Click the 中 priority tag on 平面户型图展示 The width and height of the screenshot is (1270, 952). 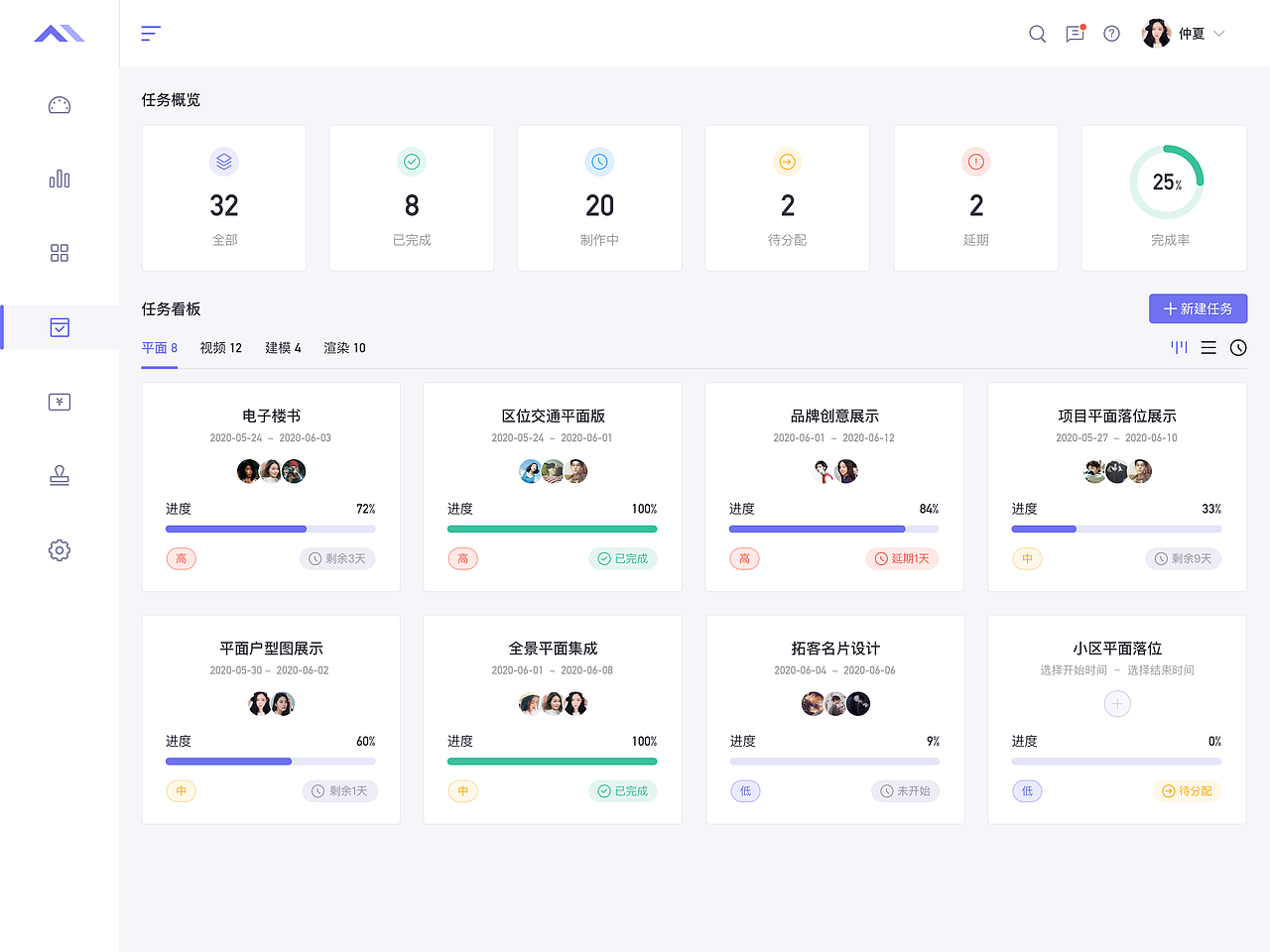(x=181, y=791)
